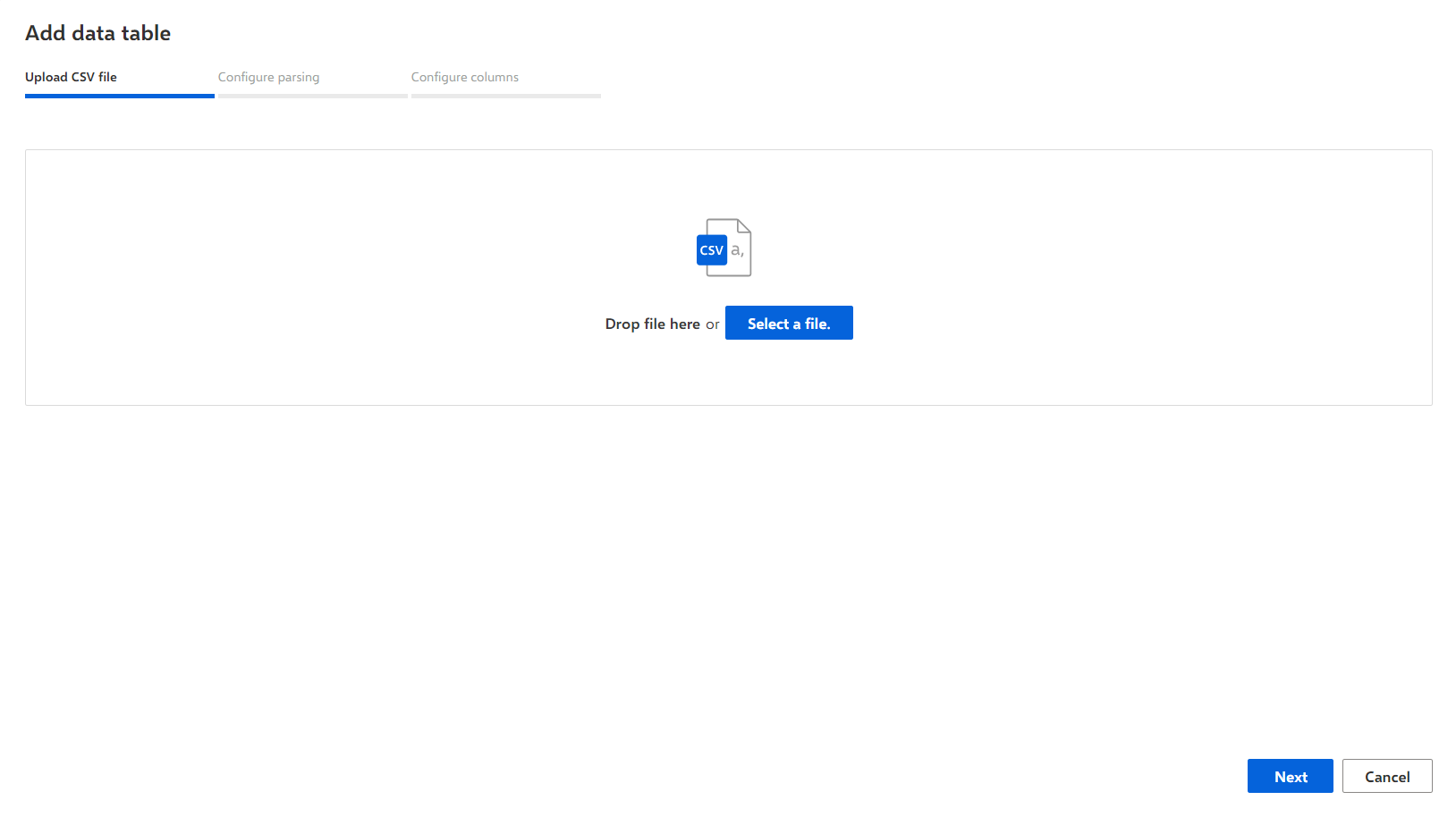Cancel adding data table

1387,776
